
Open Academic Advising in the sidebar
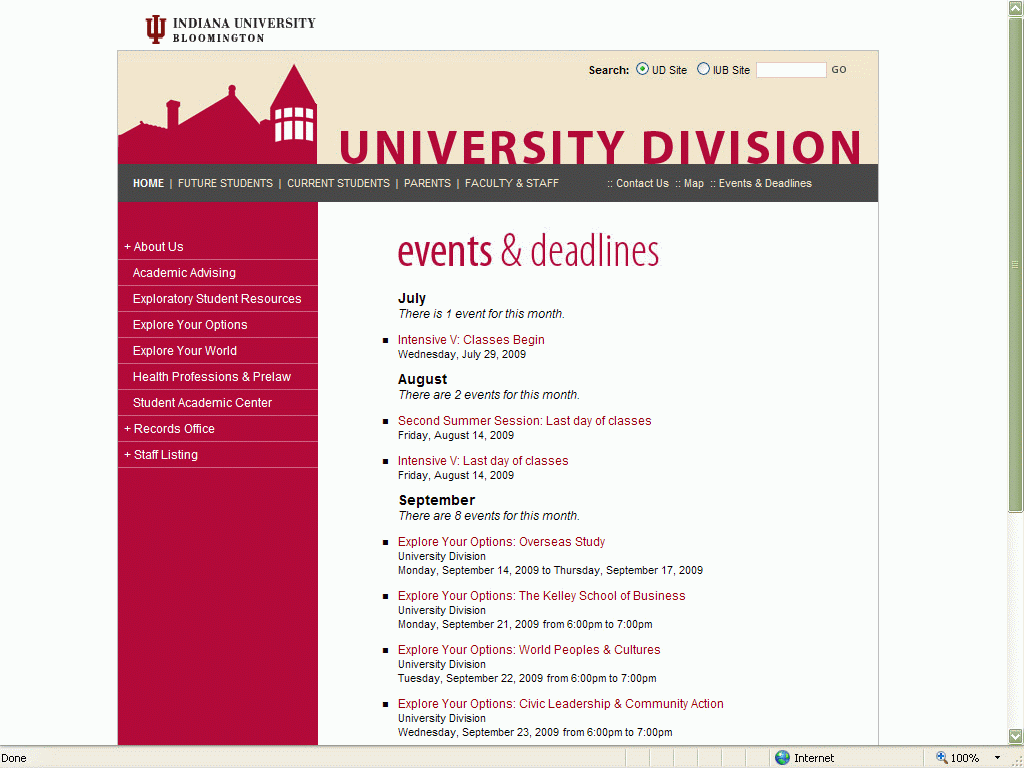tap(184, 273)
